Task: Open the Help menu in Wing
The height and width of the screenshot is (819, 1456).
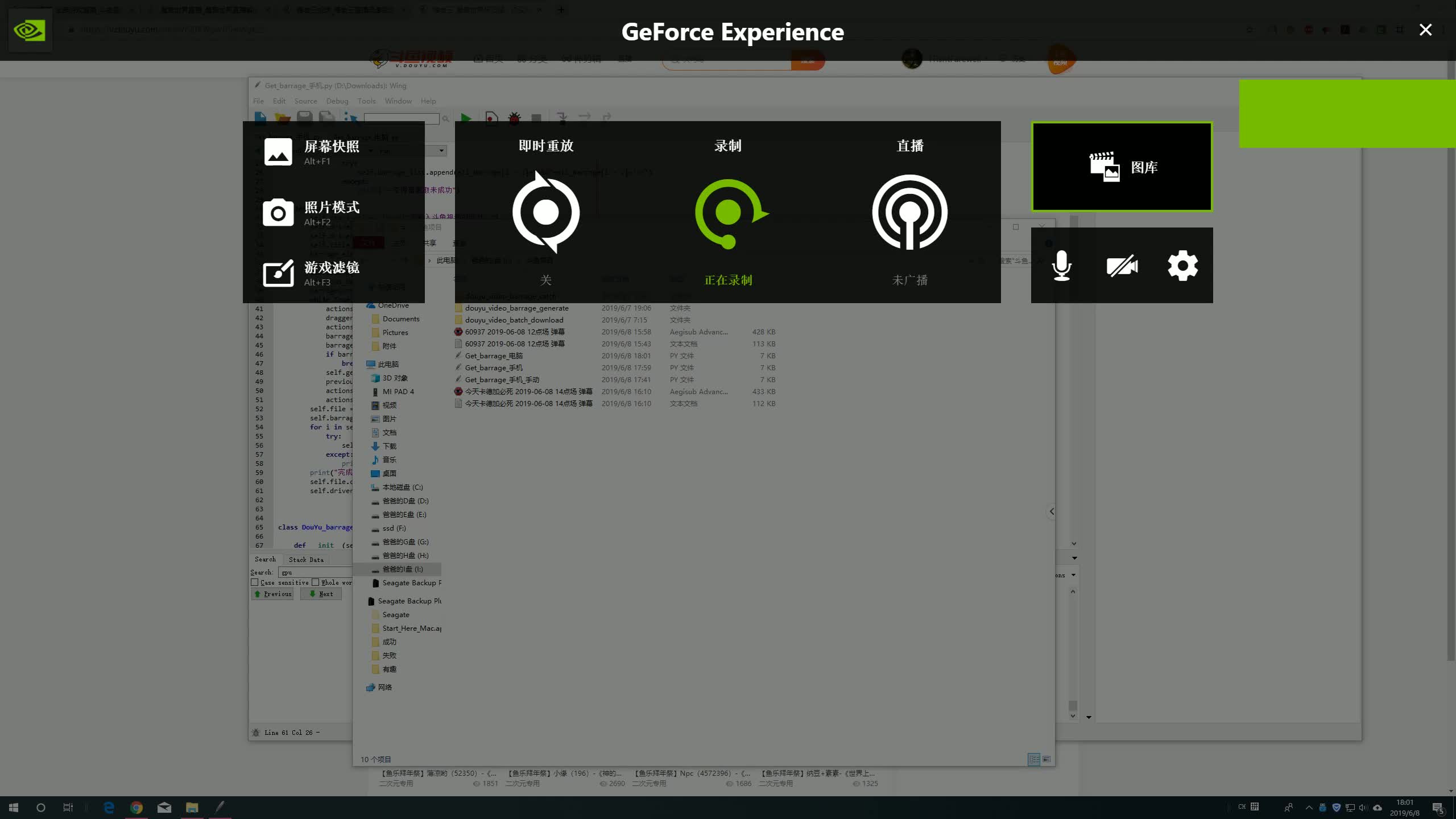Action: (x=428, y=101)
